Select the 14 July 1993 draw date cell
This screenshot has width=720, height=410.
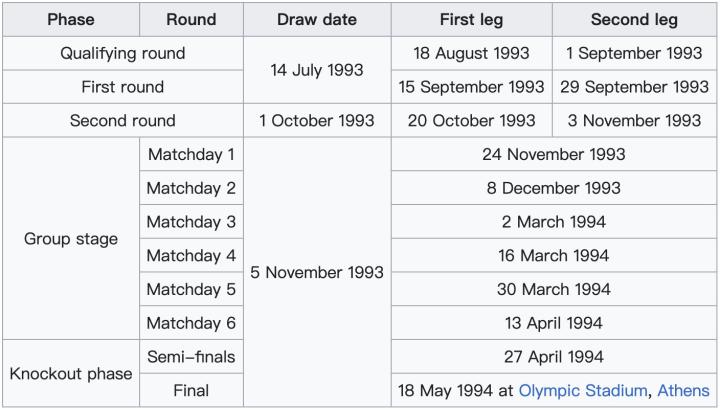tap(317, 70)
